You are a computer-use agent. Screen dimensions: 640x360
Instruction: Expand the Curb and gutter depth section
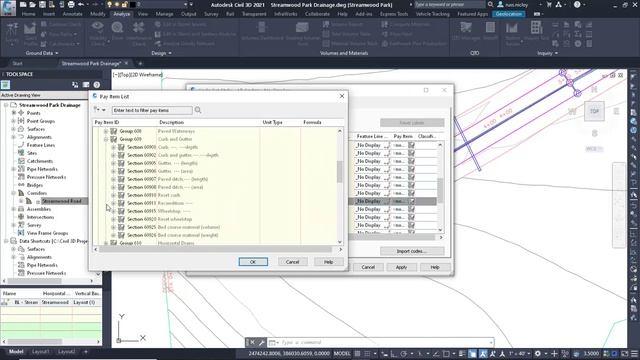[113, 155]
